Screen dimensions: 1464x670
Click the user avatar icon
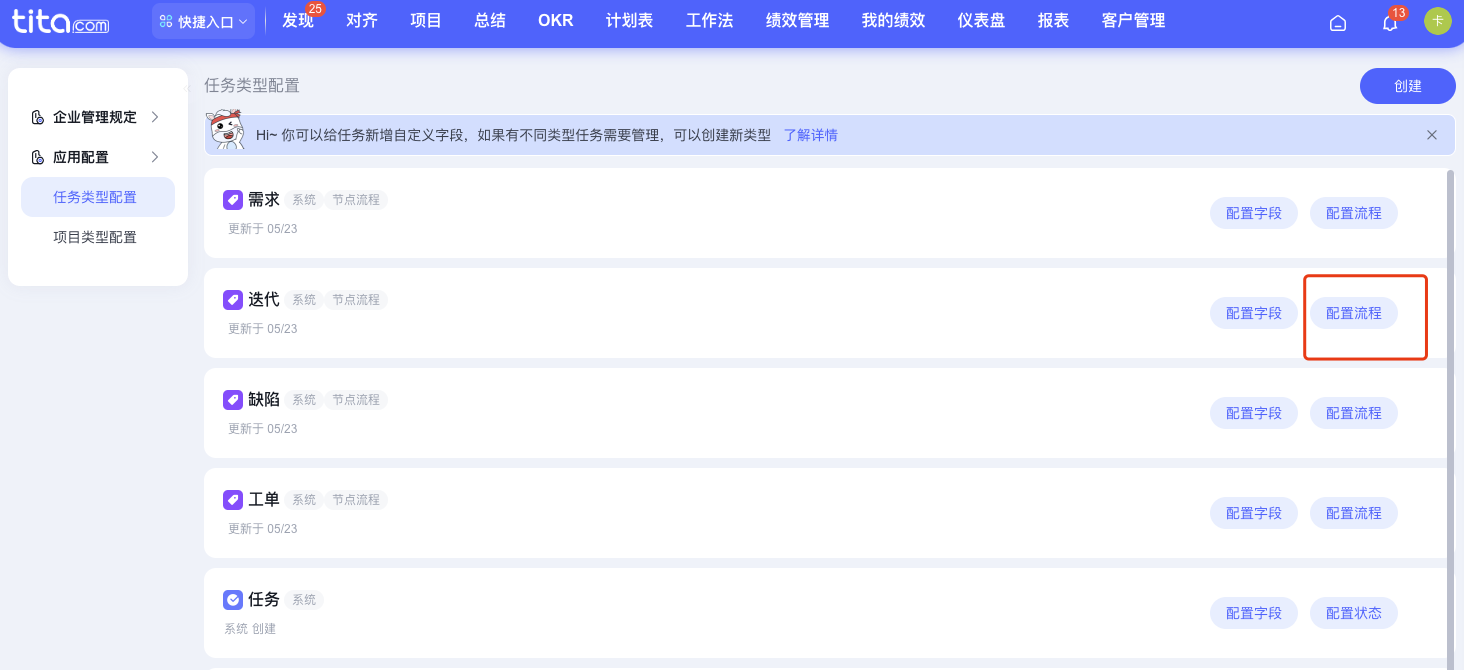[x=1437, y=21]
